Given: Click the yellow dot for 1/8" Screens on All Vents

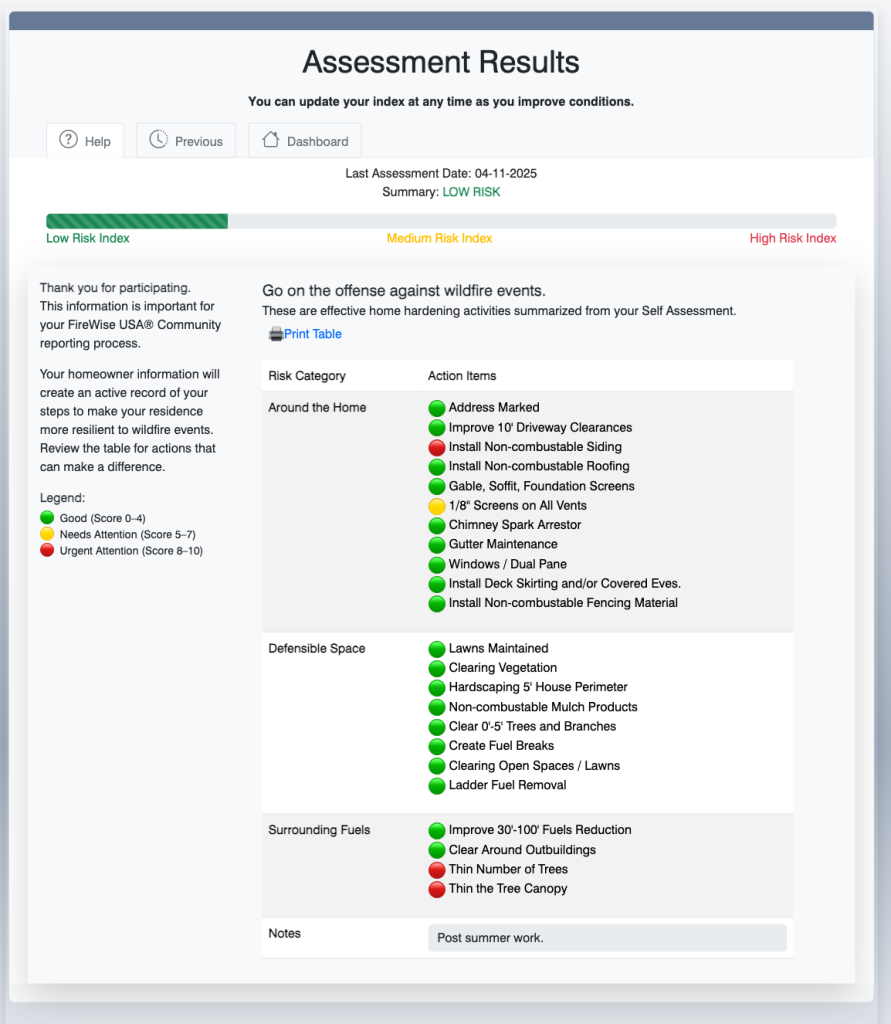Looking at the screenshot, I should (437, 506).
